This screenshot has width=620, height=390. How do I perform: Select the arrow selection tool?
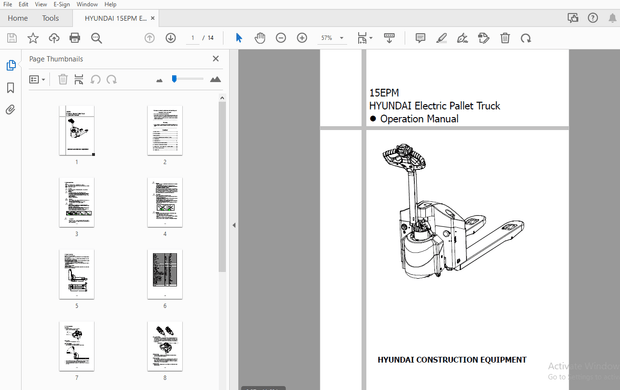pos(238,38)
